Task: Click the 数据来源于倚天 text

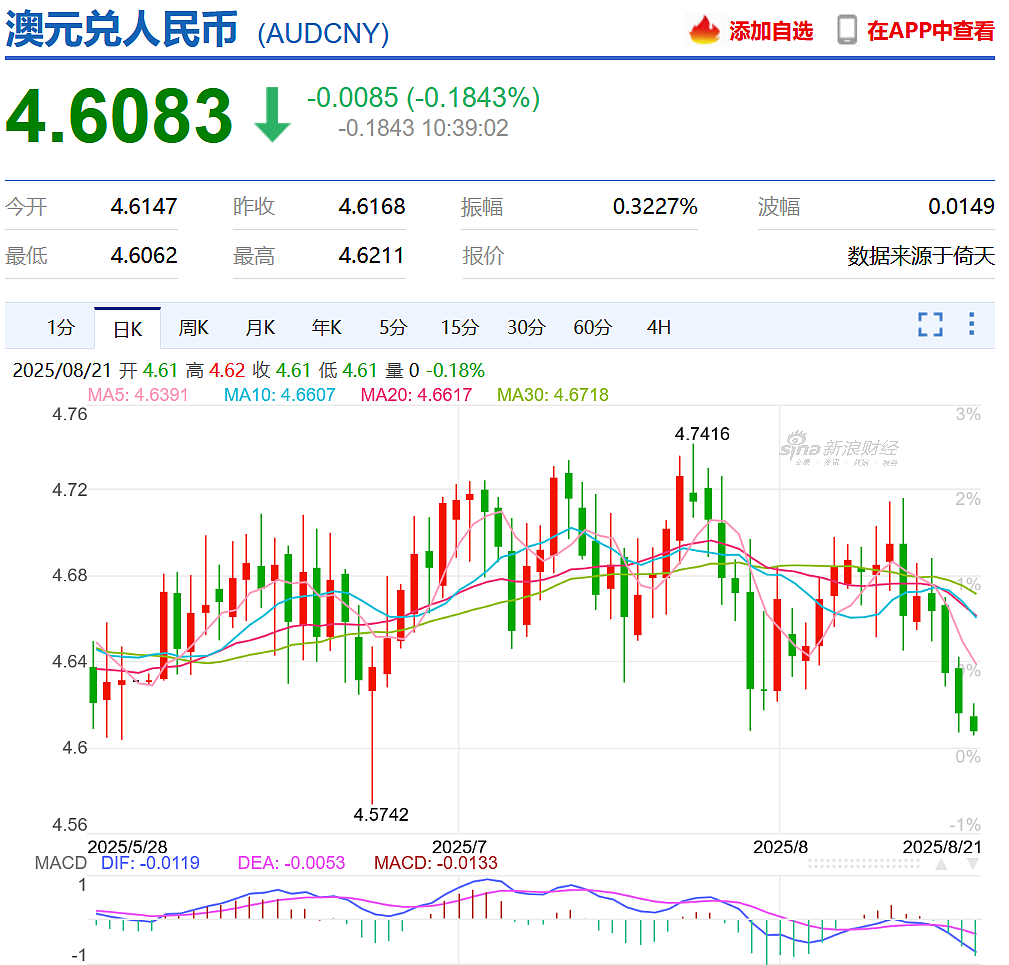Action: [921, 256]
